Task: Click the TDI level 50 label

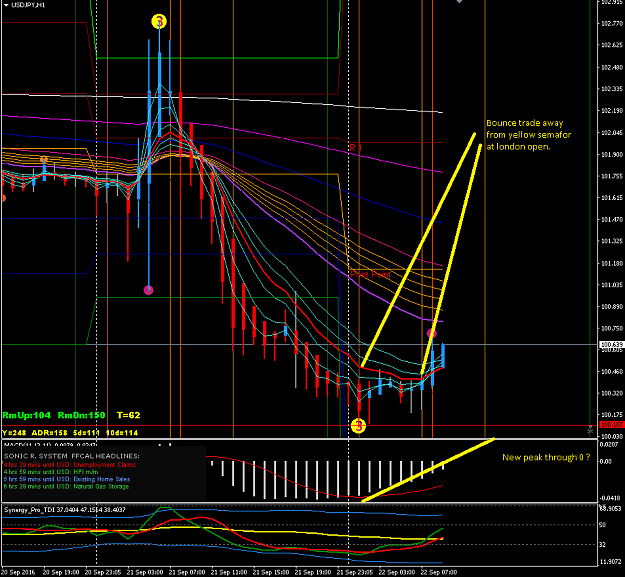Action: tap(603, 525)
